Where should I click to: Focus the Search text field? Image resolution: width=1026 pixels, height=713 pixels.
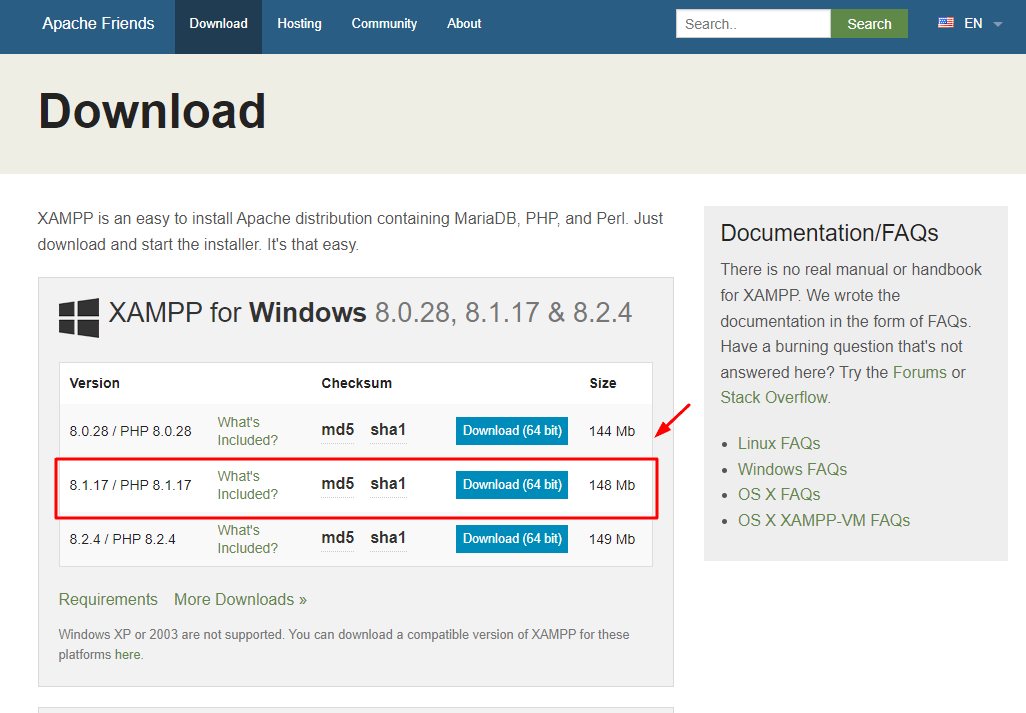click(752, 24)
